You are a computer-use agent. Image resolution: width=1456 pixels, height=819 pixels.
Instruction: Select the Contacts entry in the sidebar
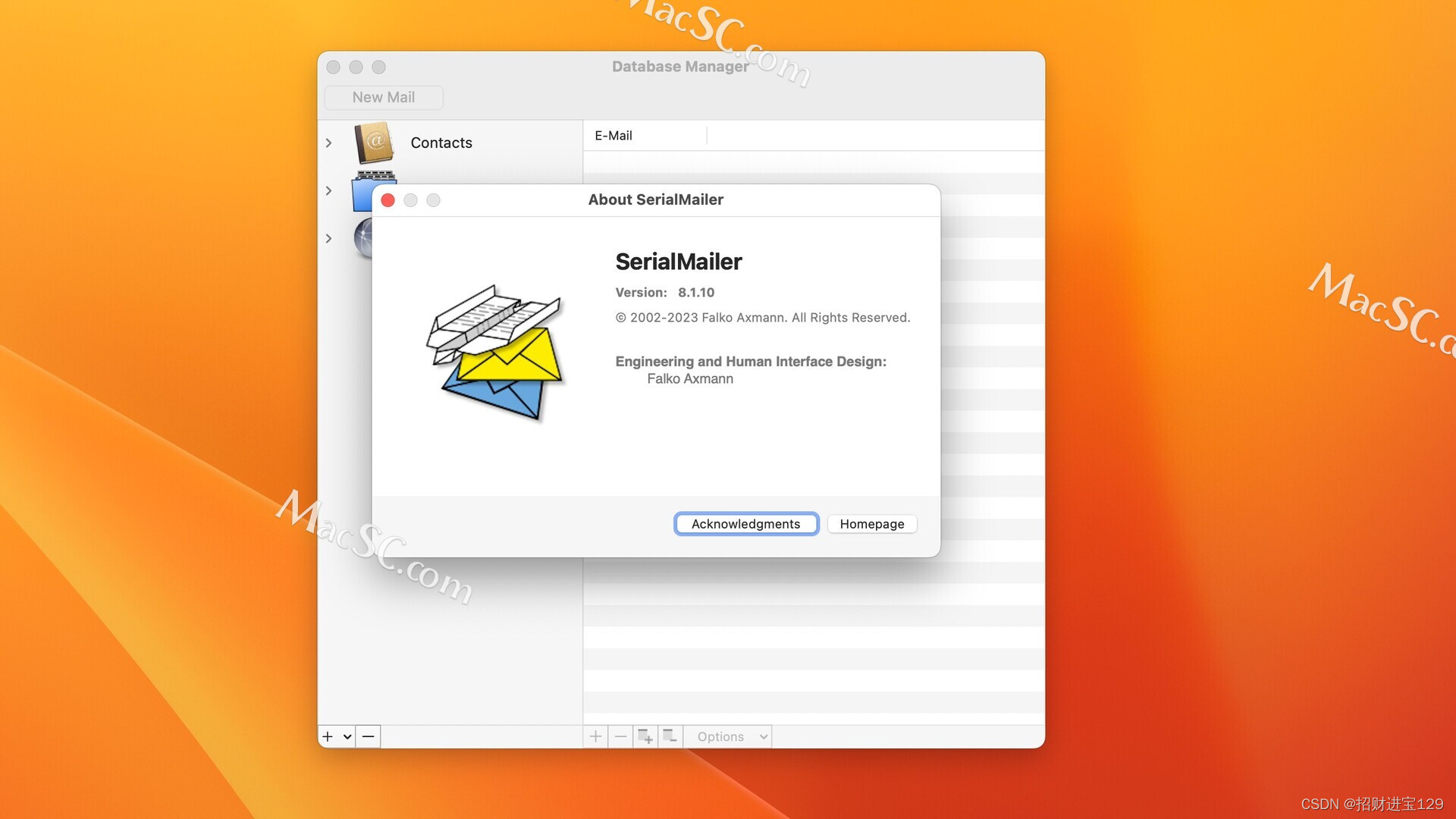(441, 143)
